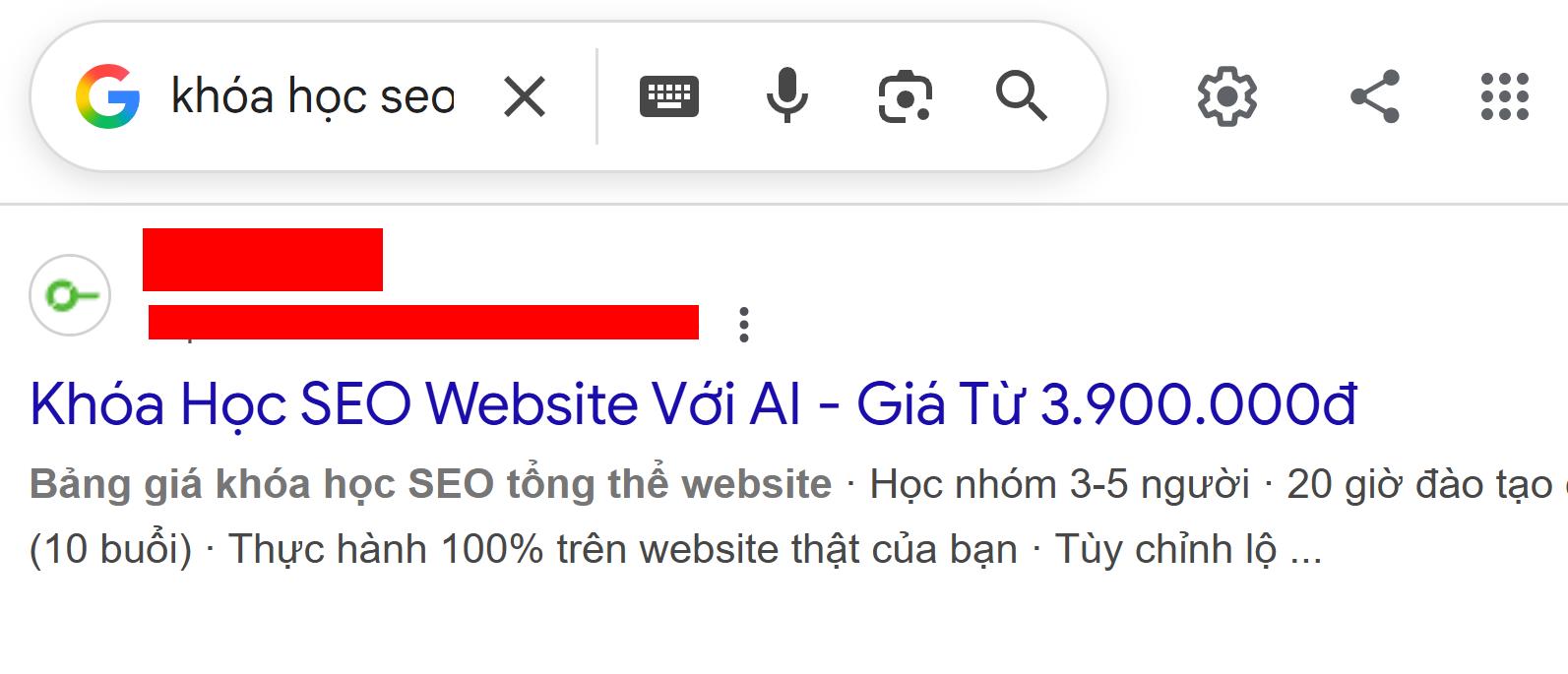Click into the 'khóa học seo' search field
1568x674 pixels.
(313, 96)
